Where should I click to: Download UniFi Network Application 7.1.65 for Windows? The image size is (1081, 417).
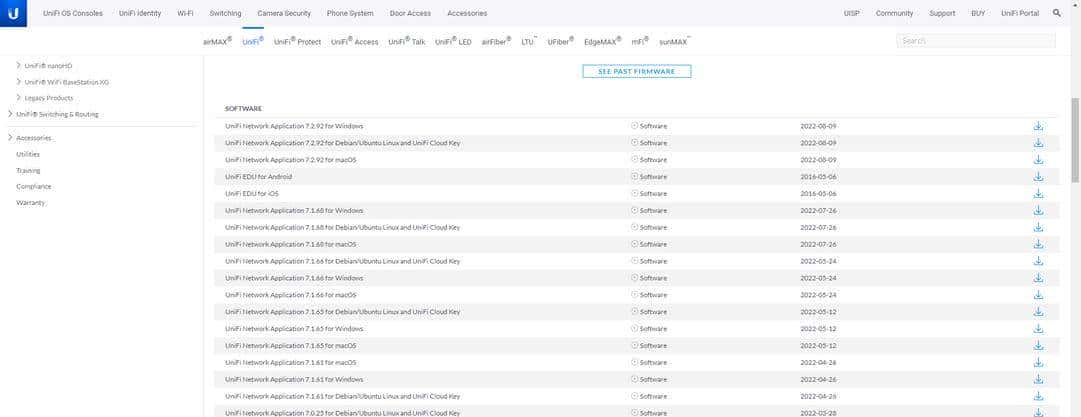(1038, 329)
